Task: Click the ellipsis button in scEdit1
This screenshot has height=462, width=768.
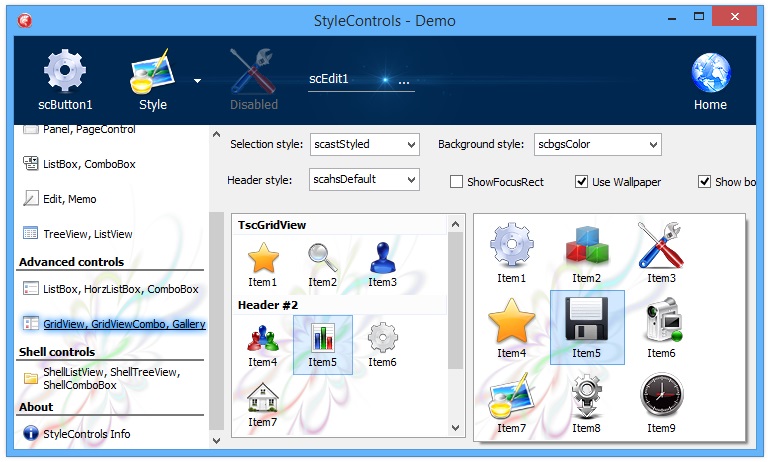Action: tap(404, 81)
